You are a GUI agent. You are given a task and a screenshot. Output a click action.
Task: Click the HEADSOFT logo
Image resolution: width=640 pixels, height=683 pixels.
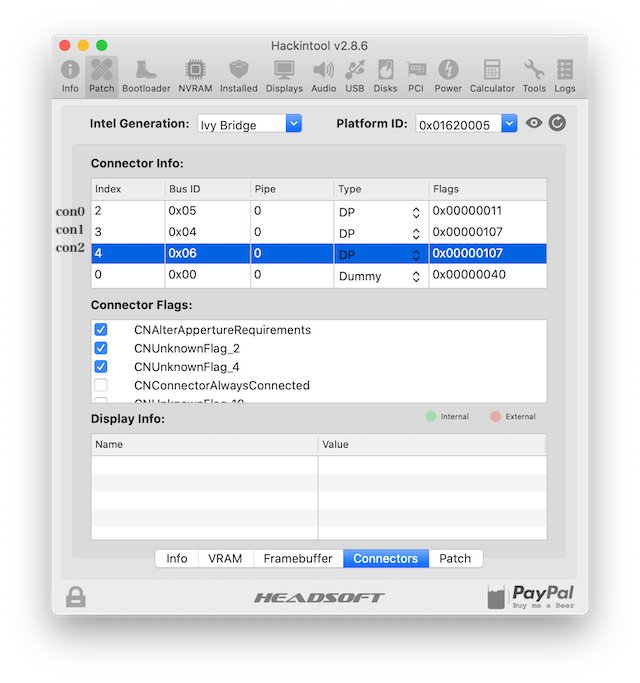319,598
